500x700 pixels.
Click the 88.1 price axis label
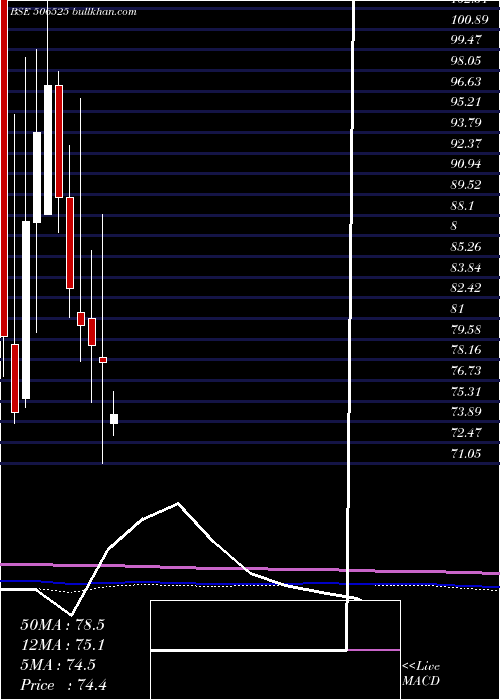(462, 205)
